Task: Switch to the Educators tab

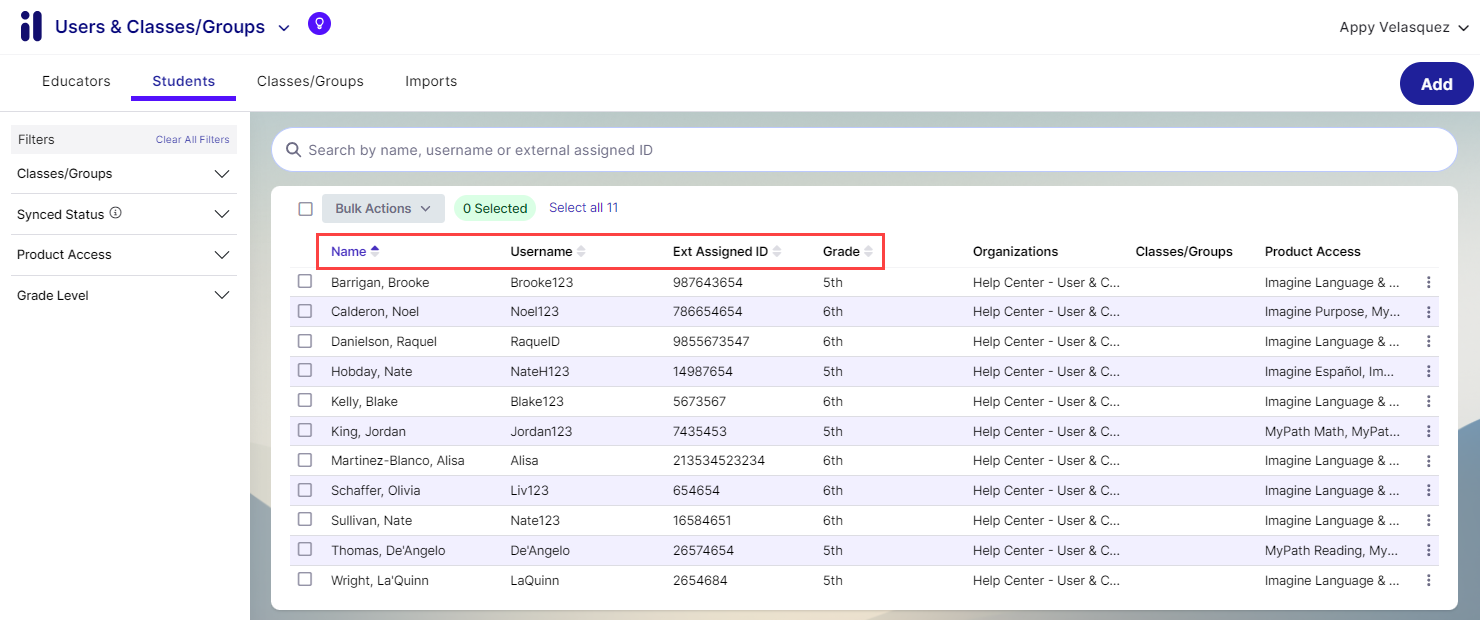Action: [76, 81]
